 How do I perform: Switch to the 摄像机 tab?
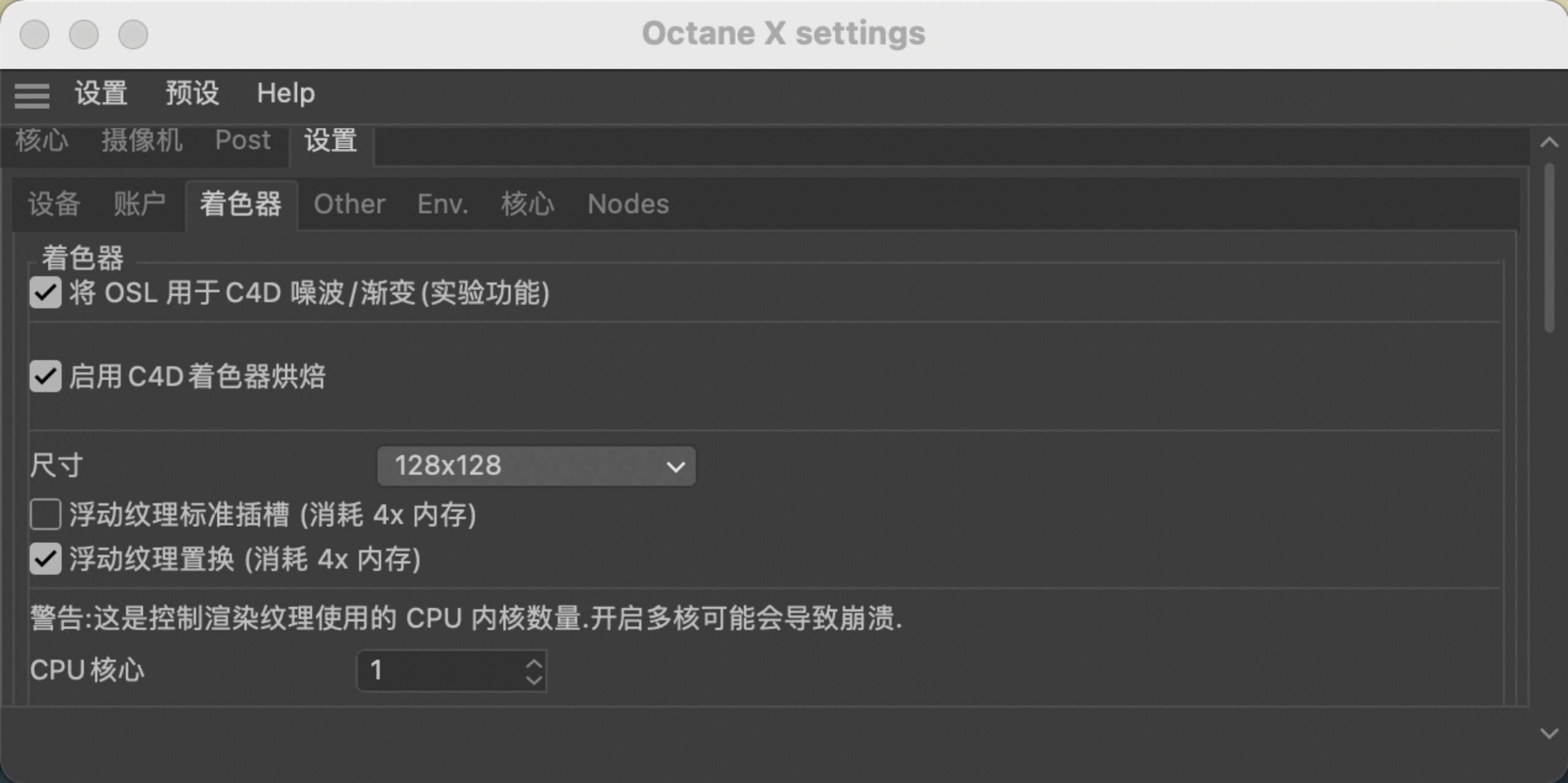coord(141,141)
